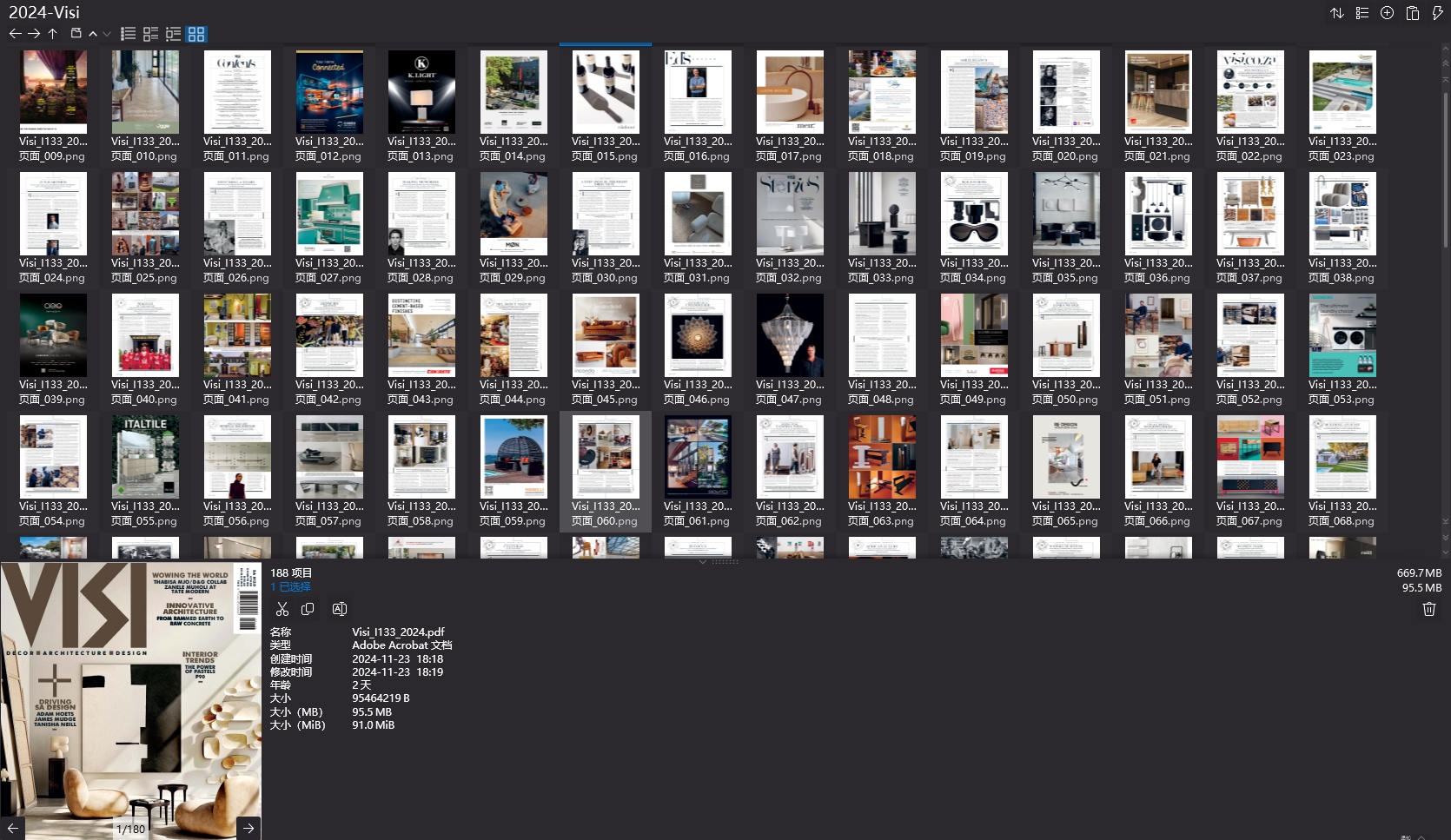Copy the selected Visi PDF file

[308, 609]
